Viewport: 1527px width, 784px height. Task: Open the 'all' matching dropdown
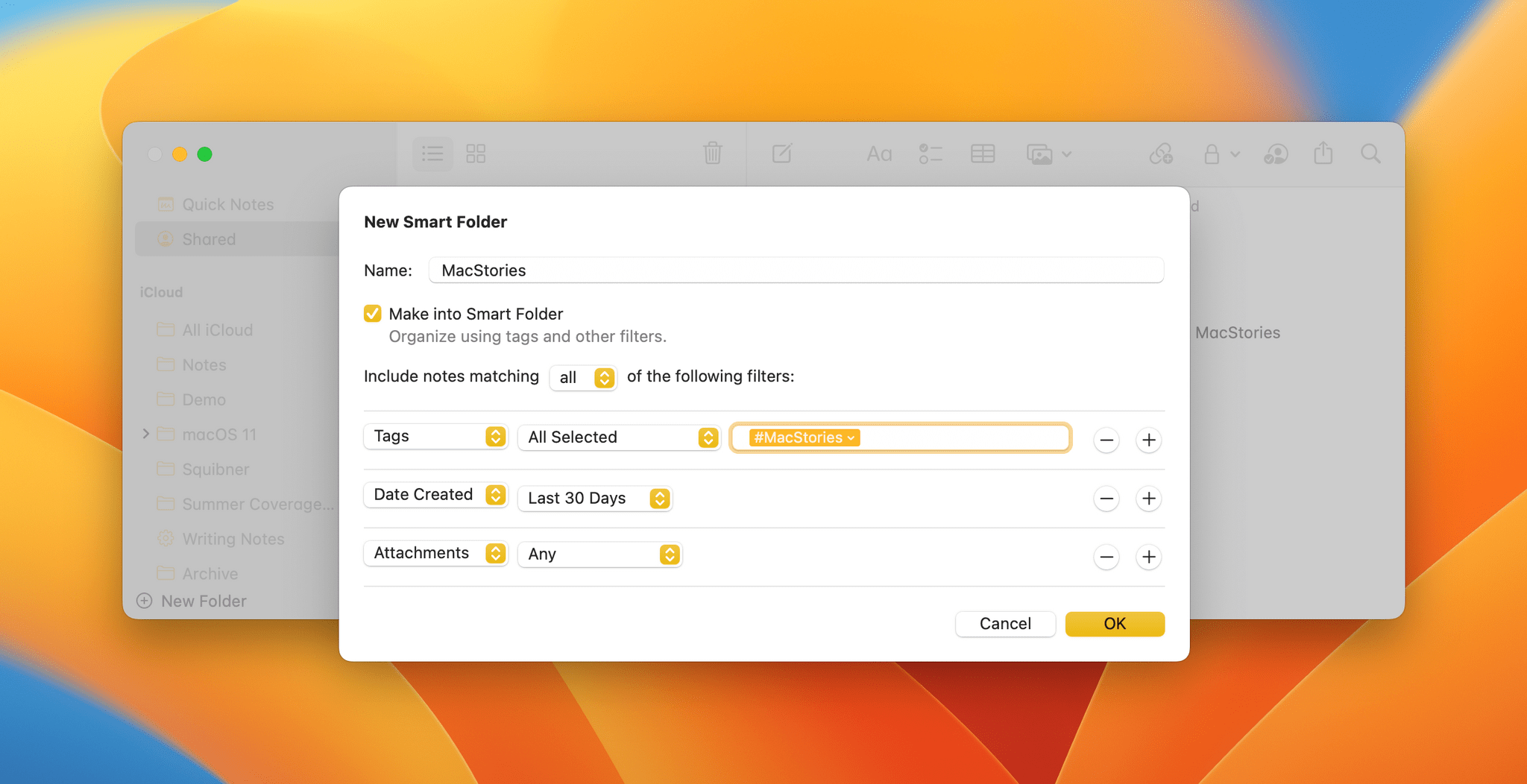(583, 378)
